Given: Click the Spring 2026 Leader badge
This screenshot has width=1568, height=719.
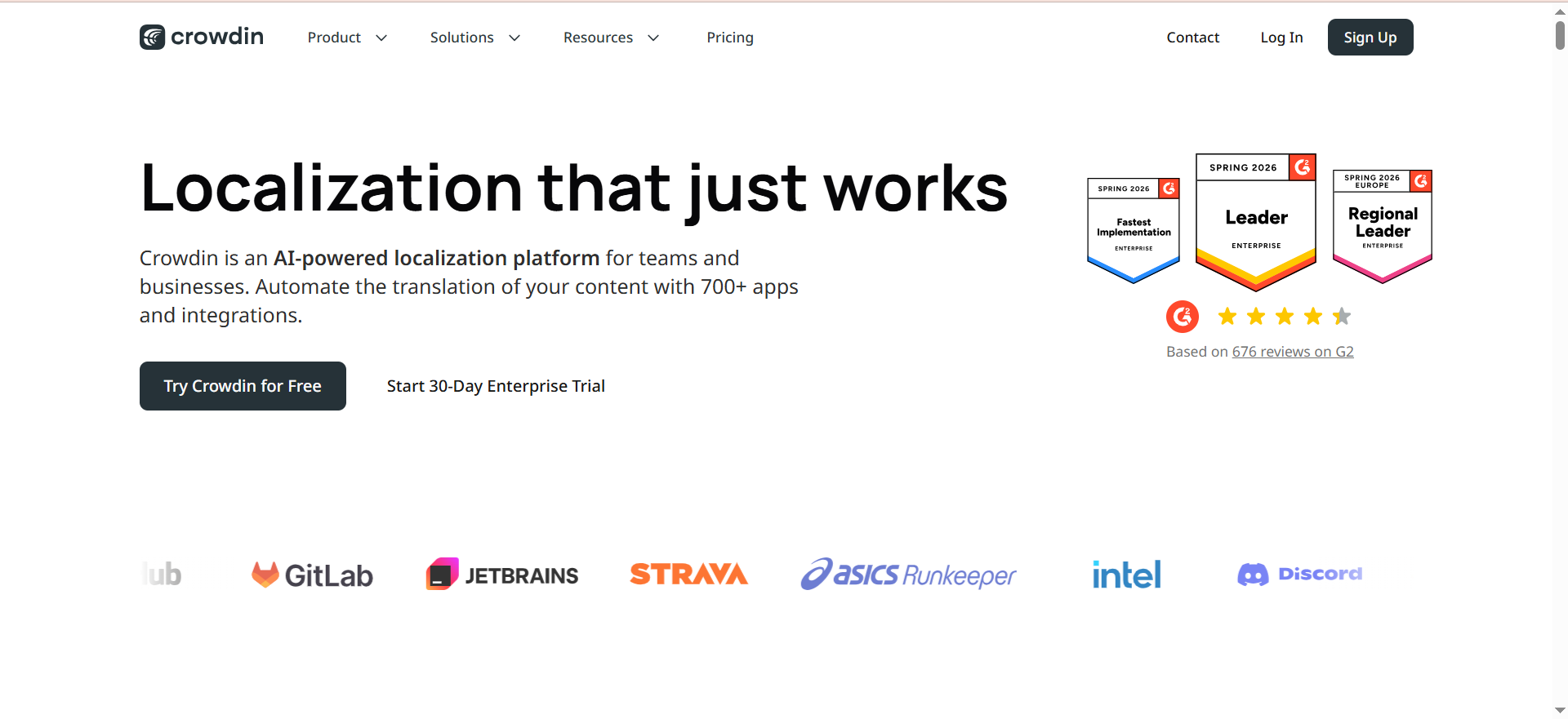Looking at the screenshot, I should (x=1256, y=222).
